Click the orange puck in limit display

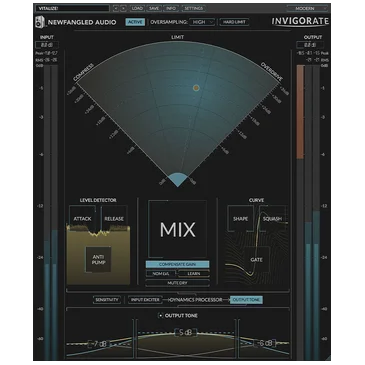[x=196, y=88]
